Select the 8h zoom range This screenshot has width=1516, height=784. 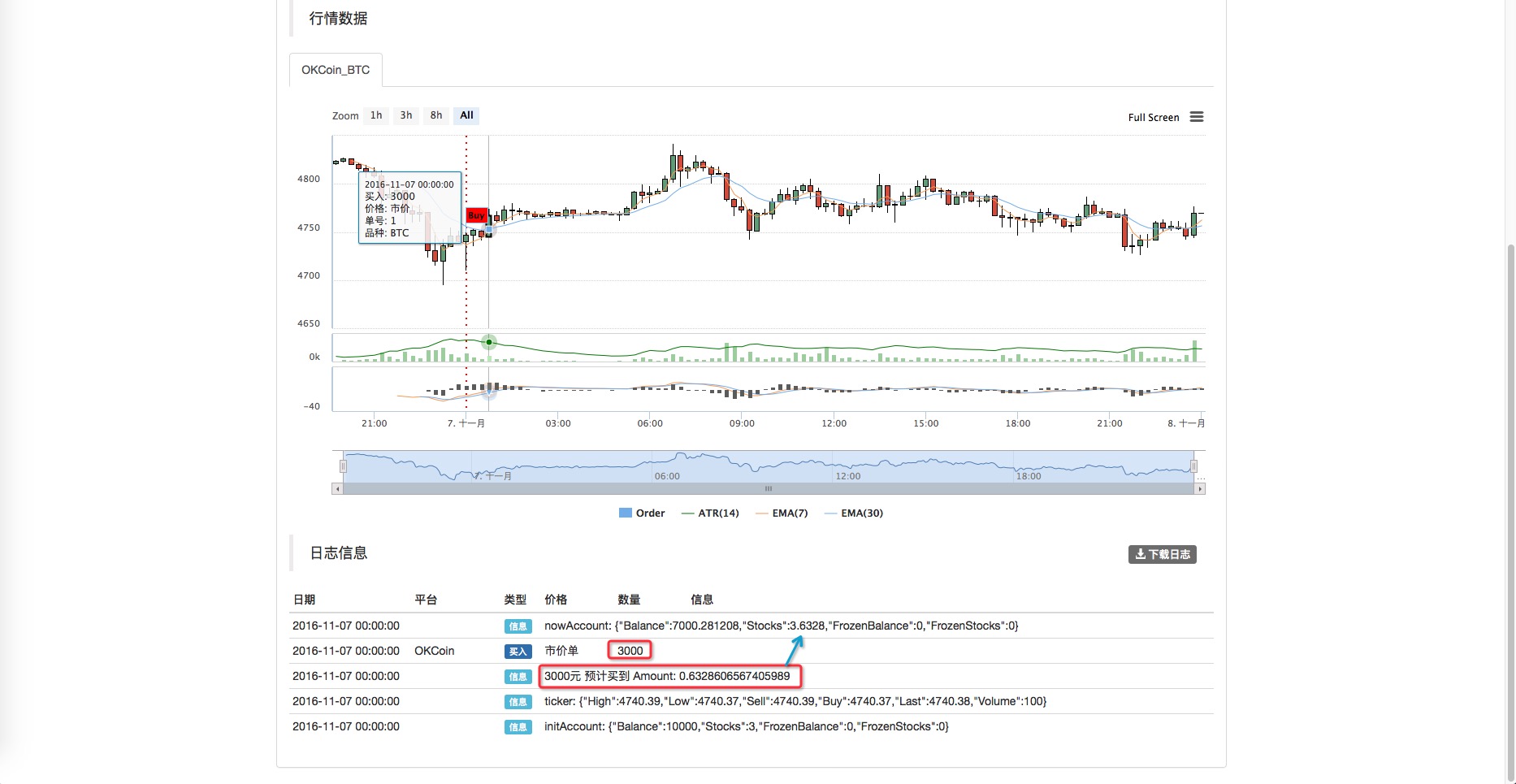[x=436, y=115]
